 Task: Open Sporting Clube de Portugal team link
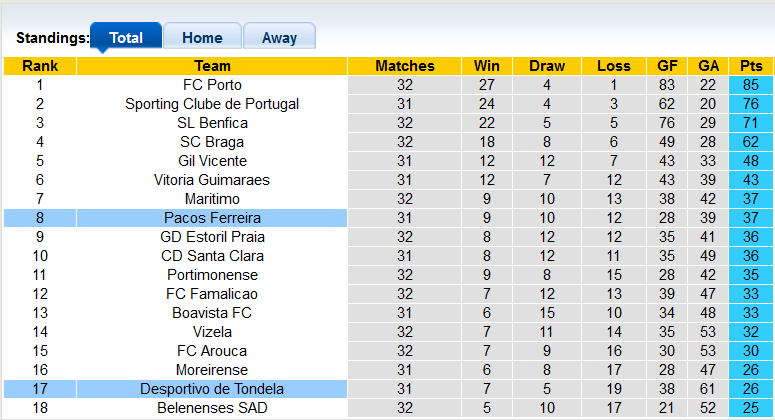point(212,104)
